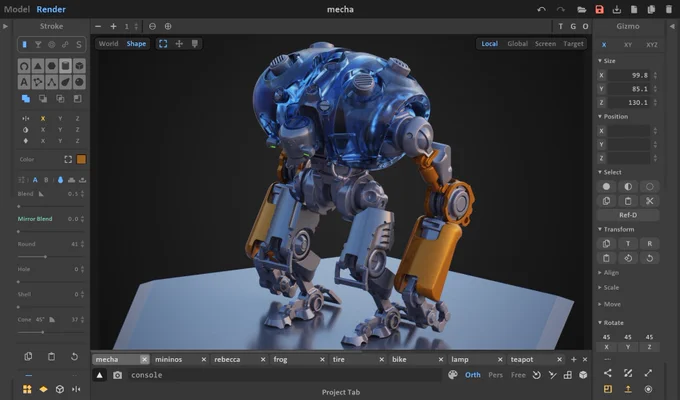Switch to the Model tab

tap(17, 9)
